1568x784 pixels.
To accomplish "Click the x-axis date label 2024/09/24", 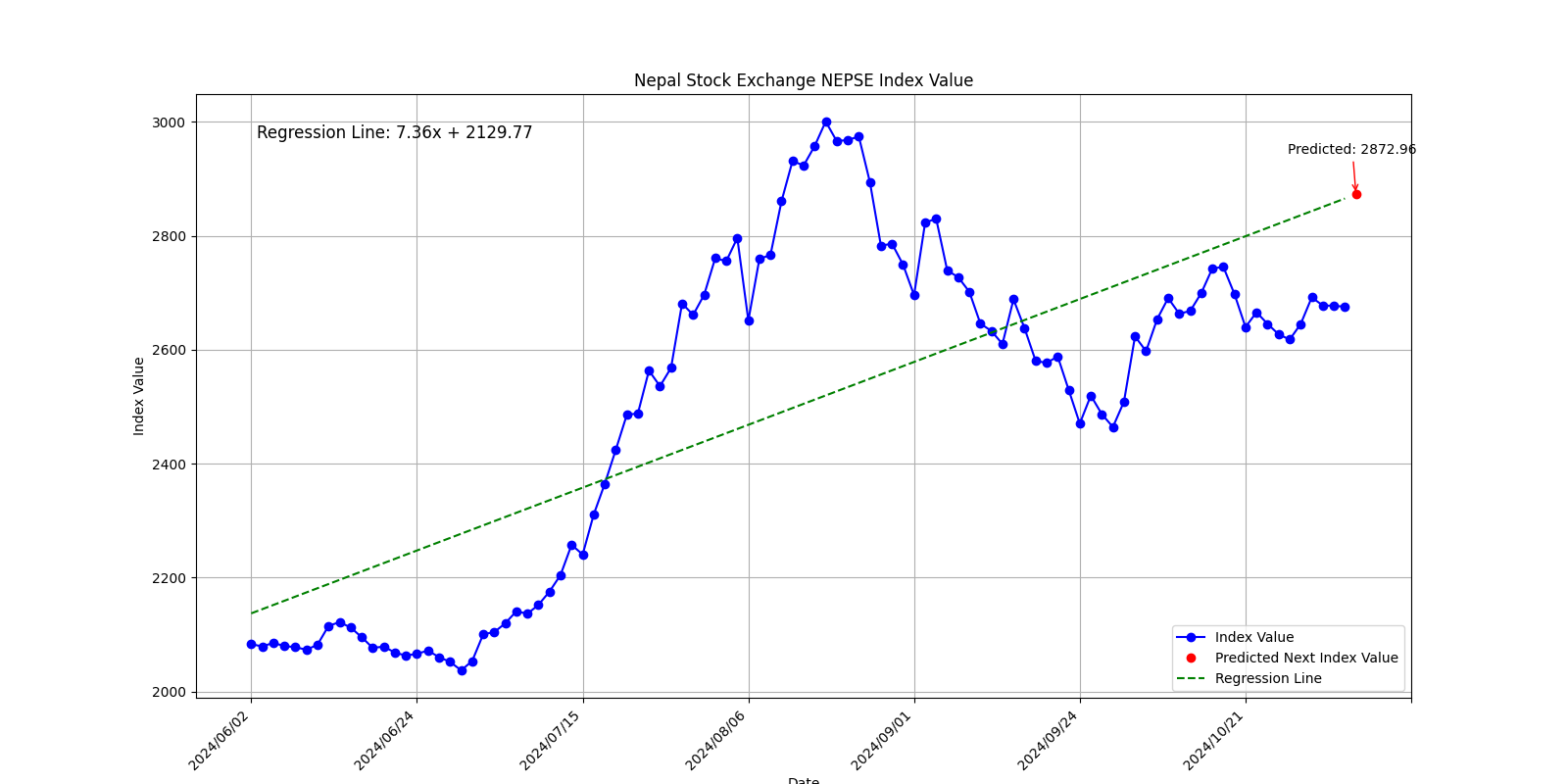I will [1049, 740].
